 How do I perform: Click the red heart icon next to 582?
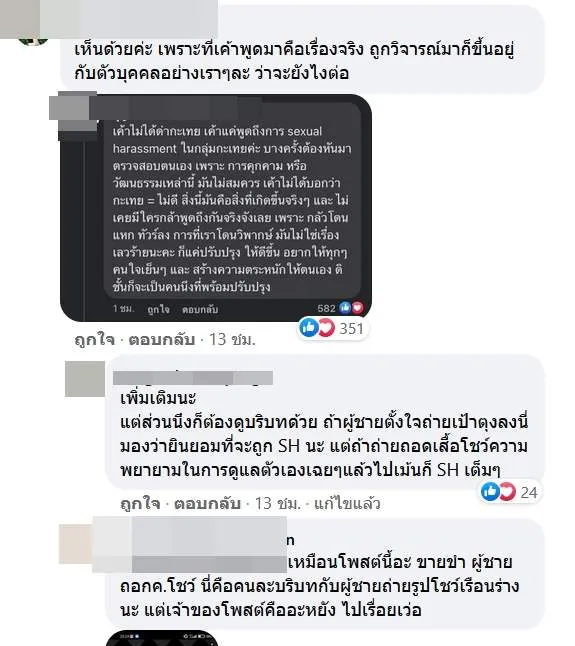pos(357,307)
